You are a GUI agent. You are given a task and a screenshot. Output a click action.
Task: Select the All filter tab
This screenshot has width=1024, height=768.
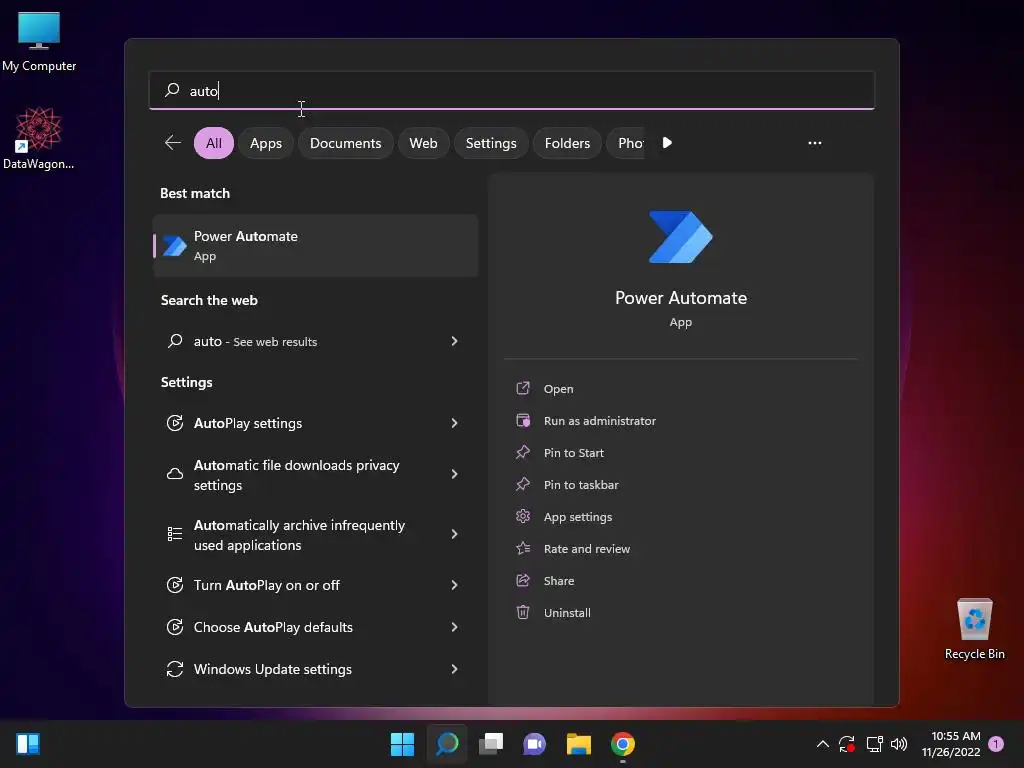pyautogui.click(x=214, y=143)
